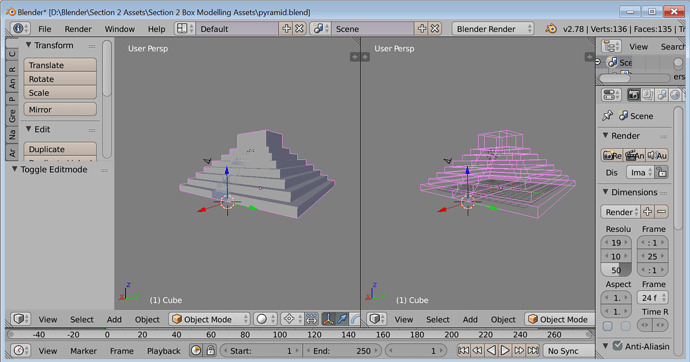This screenshot has height=362, width=690.
Task: Click the Translate button
Action: click(60, 65)
